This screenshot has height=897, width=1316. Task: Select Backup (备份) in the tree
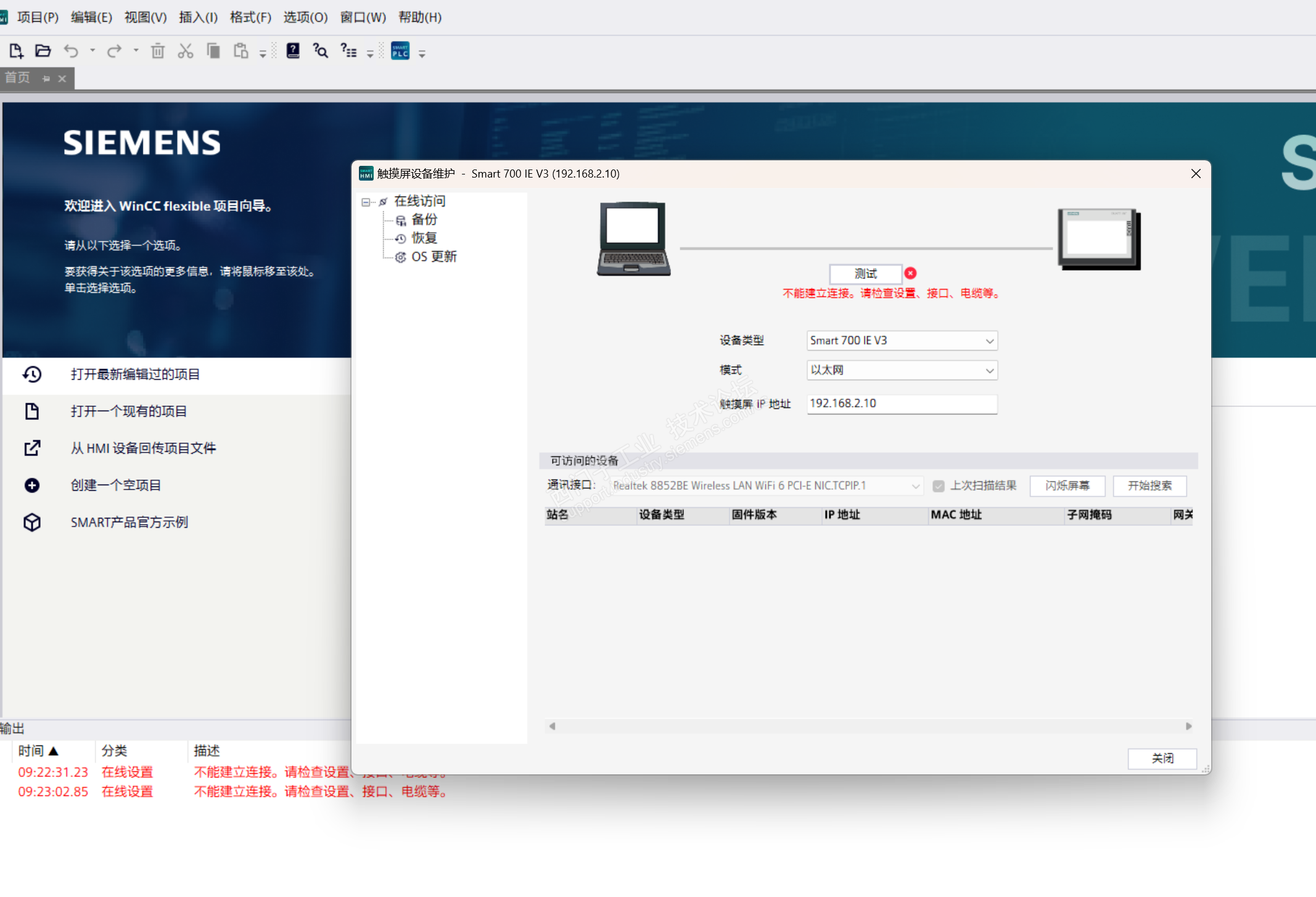click(424, 220)
